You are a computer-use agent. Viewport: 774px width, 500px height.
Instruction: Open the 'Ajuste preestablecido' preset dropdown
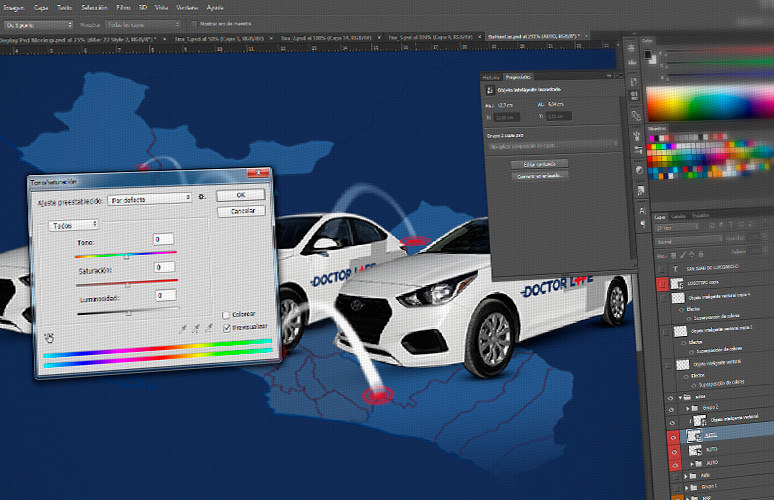point(150,199)
